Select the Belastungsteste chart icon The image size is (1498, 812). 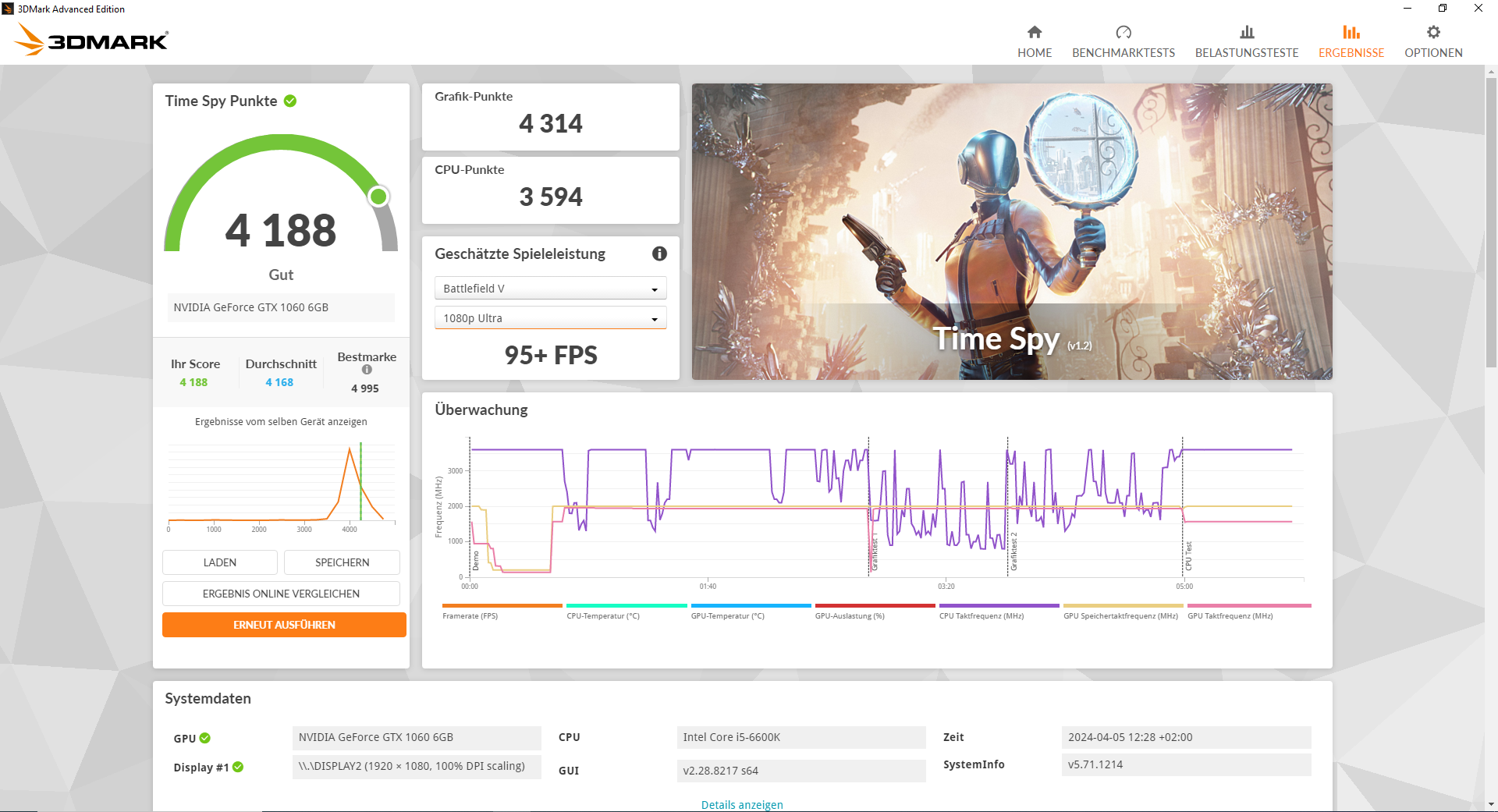click(x=1247, y=32)
